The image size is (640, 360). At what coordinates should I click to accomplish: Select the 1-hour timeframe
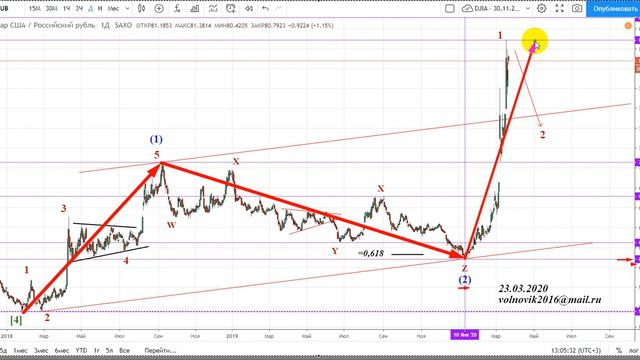67,9
